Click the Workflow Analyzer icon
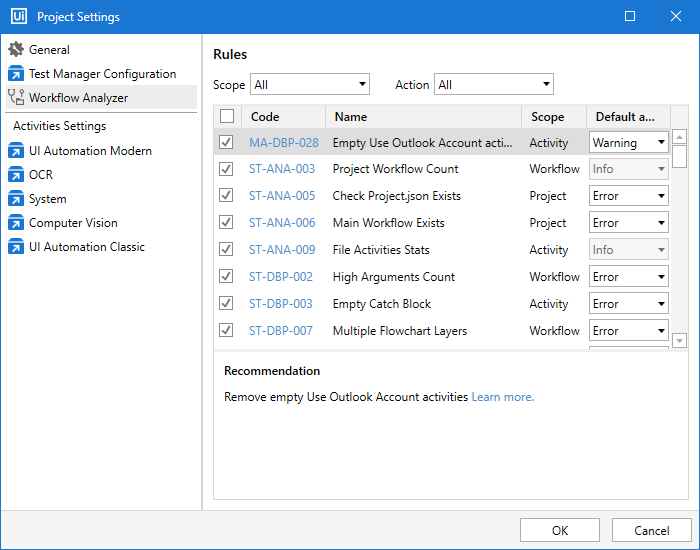The image size is (700, 550). [x=16, y=98]
